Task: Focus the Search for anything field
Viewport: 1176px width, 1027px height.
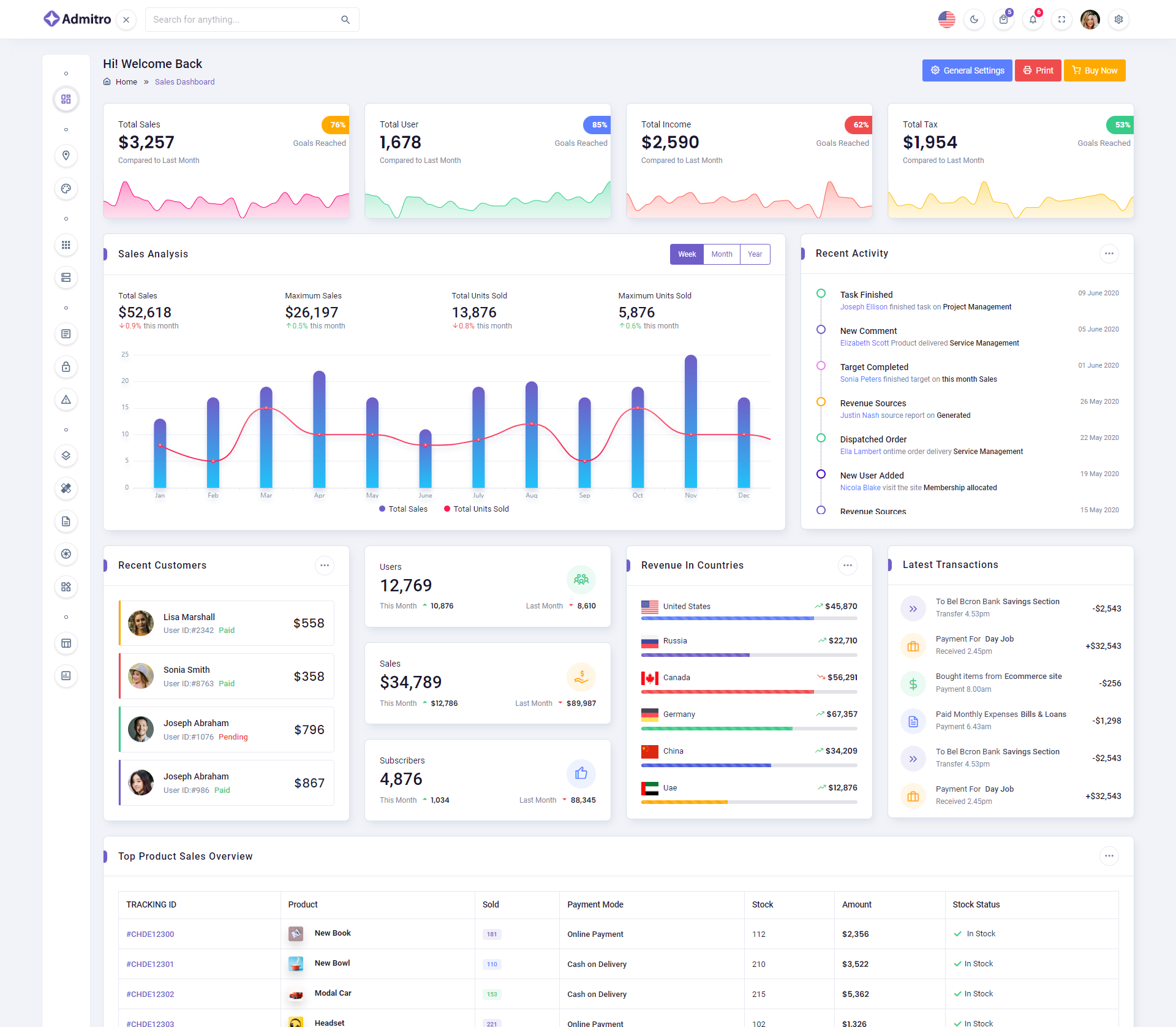Action: click(x=245, y=20)
